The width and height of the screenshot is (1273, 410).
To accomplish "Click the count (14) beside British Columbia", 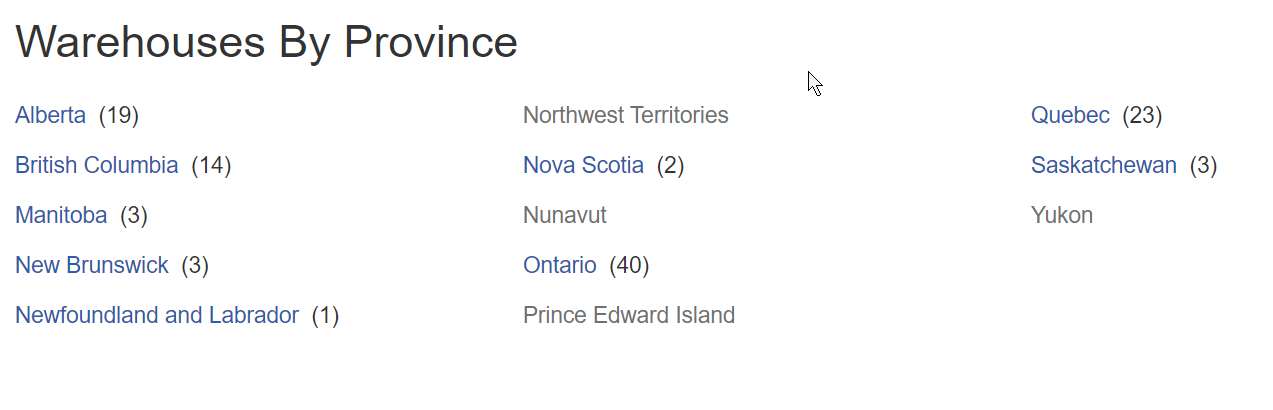I will 211,165.
